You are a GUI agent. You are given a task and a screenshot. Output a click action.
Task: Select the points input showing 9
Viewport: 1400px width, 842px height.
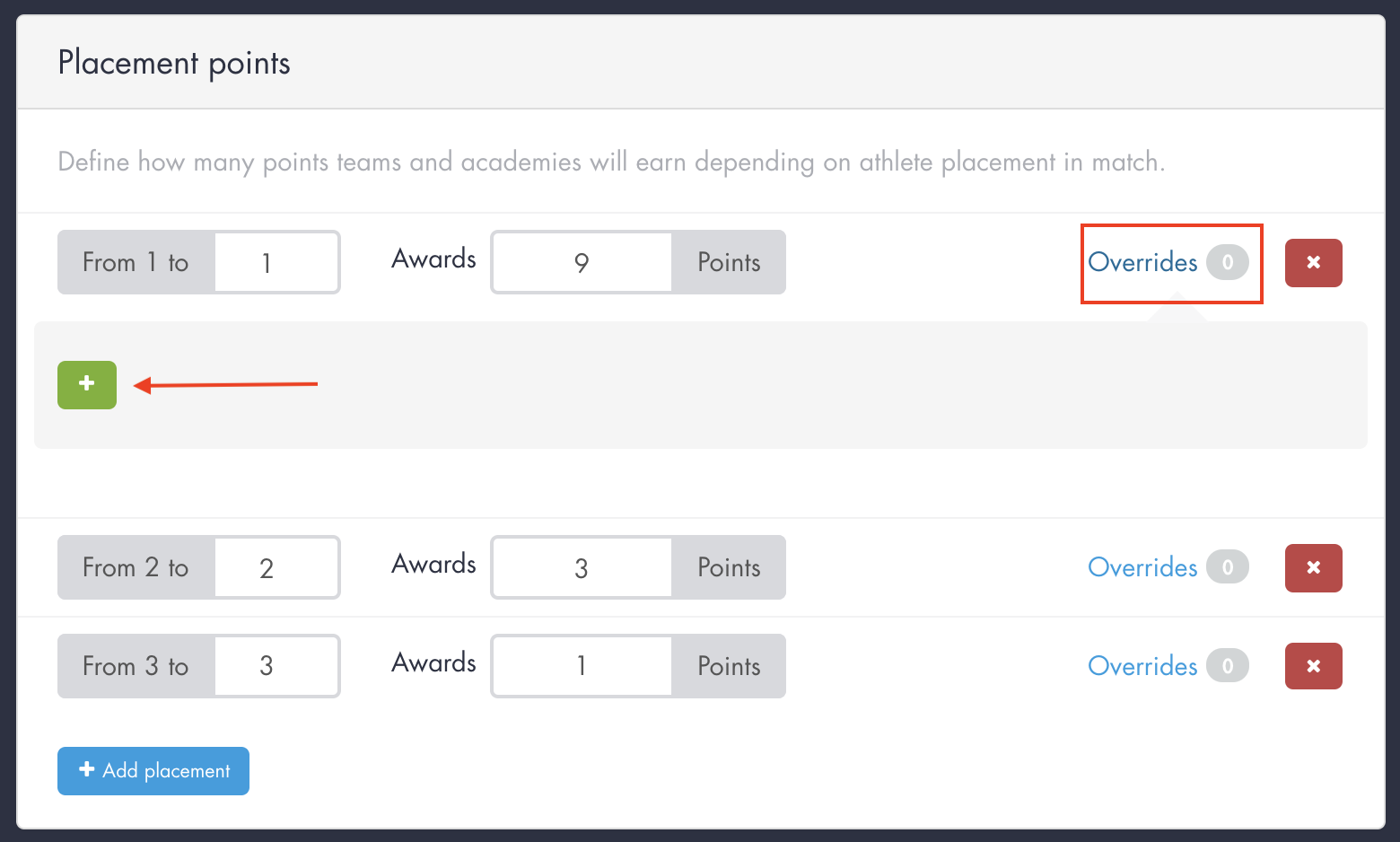[x=582, y=262]
